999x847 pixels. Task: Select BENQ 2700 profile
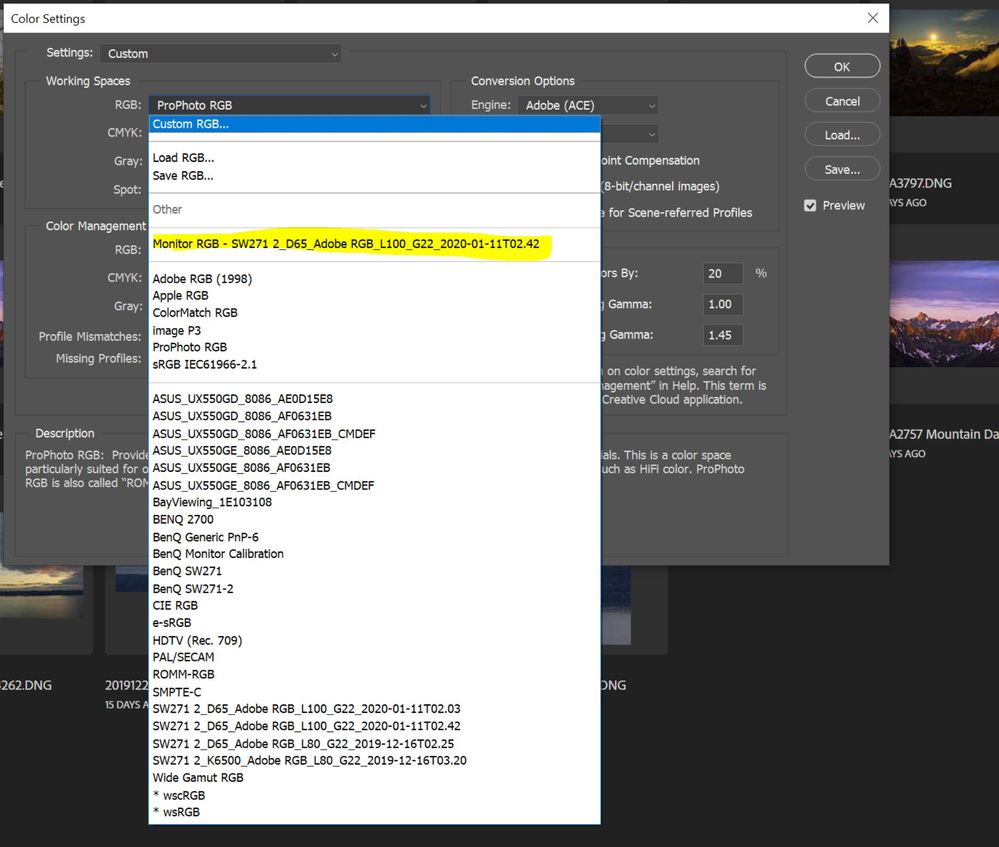click(x=375, y=519)
